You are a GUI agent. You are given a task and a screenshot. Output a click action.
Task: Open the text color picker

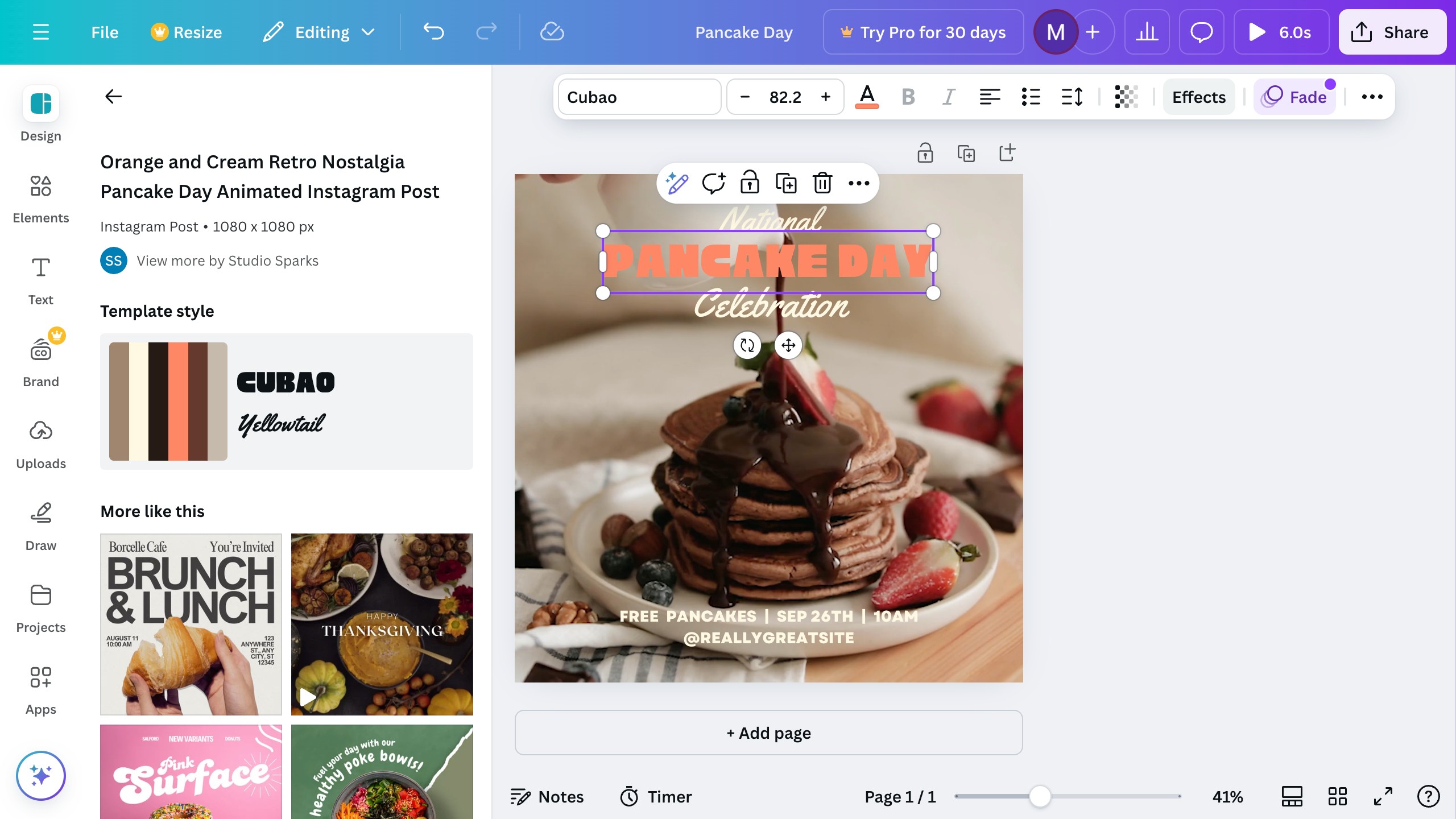pos(867,97)
